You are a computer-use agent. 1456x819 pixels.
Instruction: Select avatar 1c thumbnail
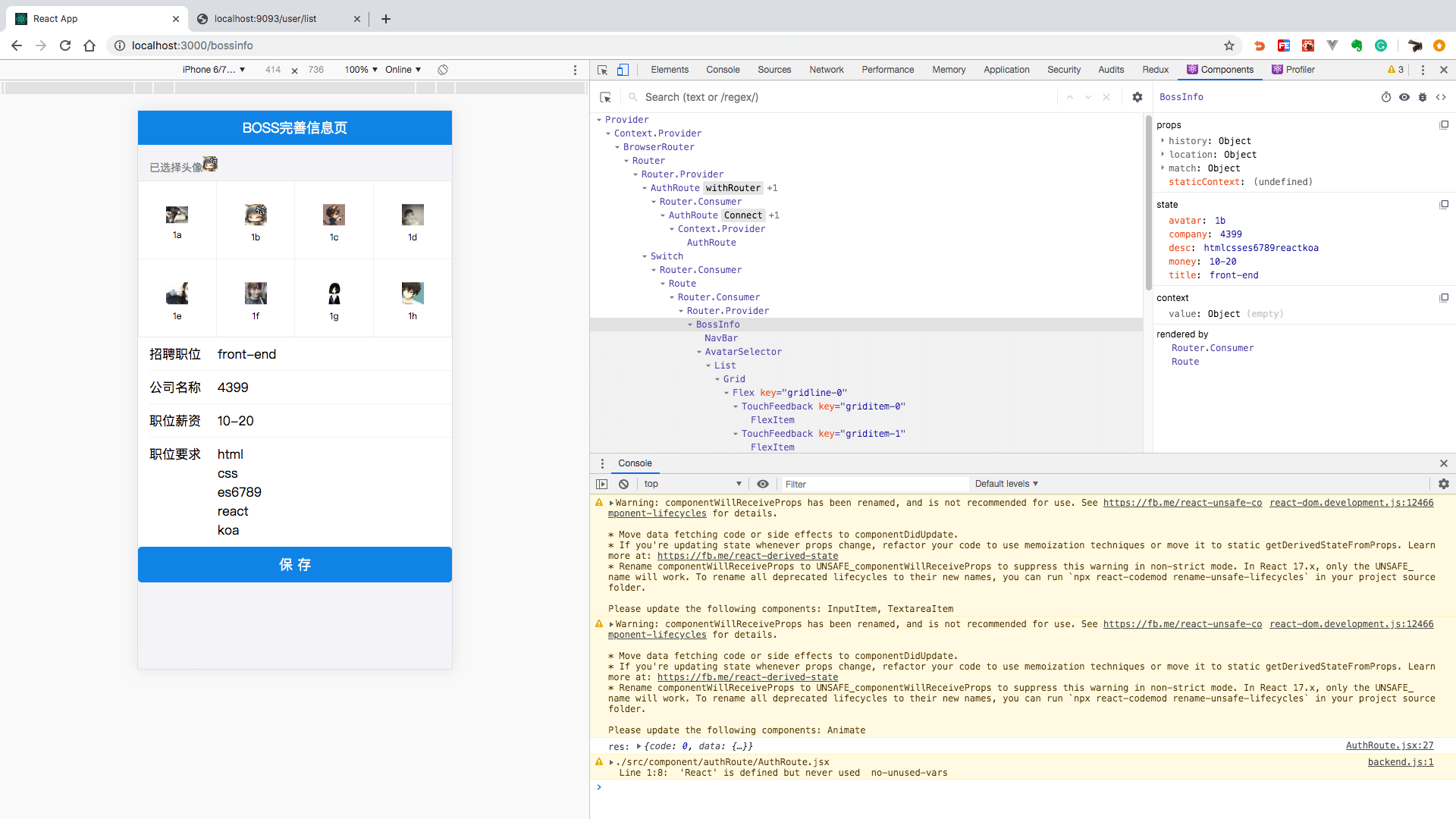[334, 215]
